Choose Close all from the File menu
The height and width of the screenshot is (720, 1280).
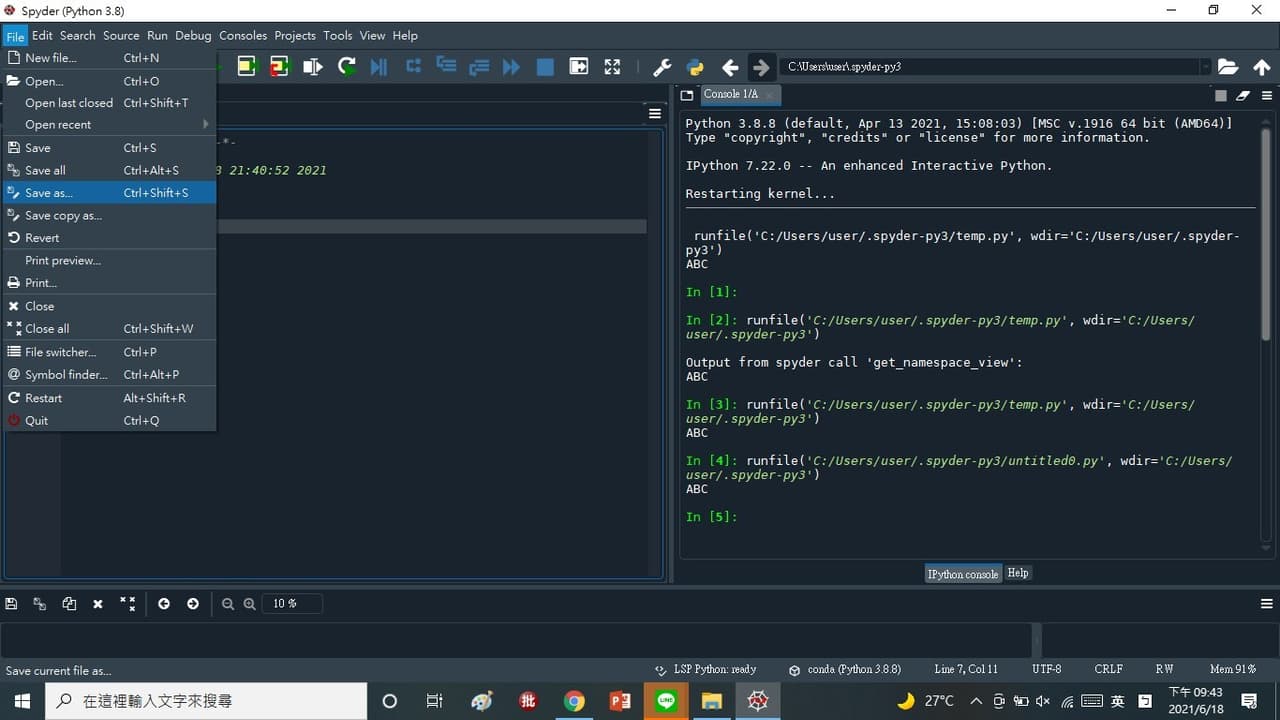coord(109,329)
